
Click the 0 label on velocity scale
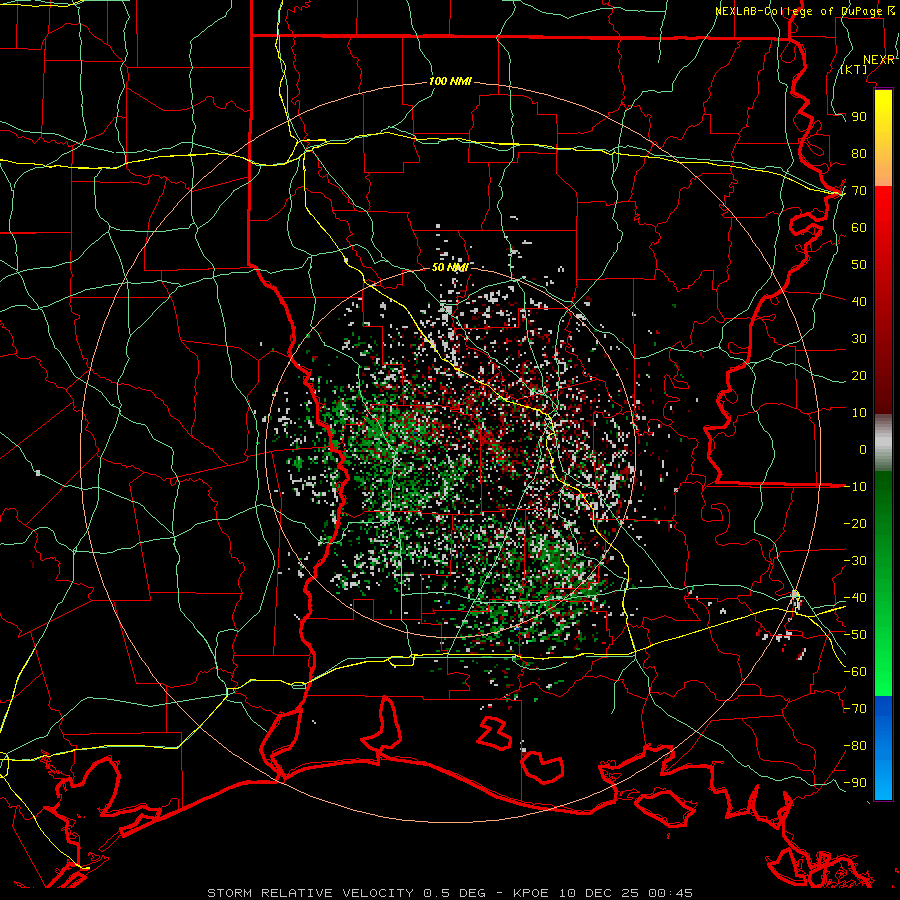[863, 449]
